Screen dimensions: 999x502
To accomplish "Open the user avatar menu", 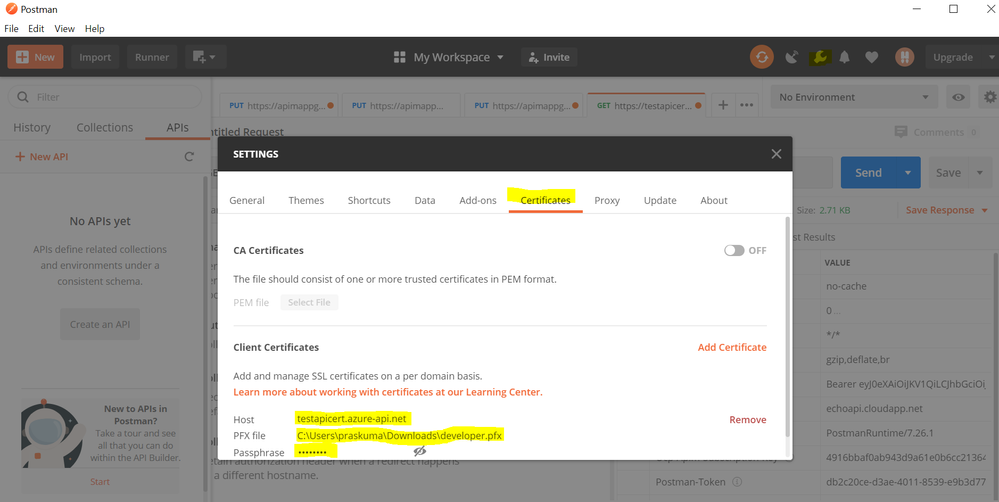I will tap(904, 57).
